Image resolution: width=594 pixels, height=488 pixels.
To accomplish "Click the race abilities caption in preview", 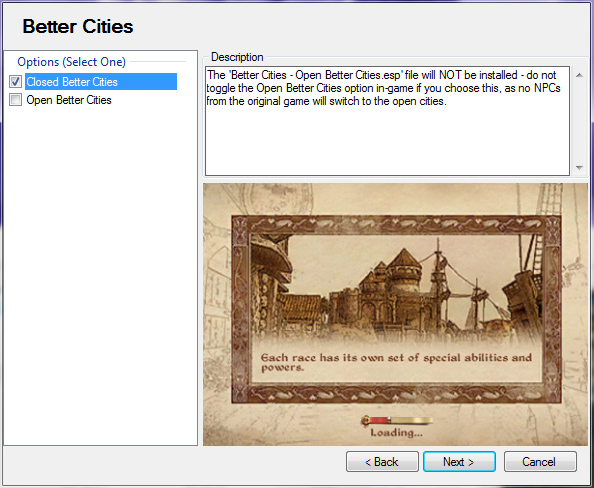I will (x=396, y=362).
